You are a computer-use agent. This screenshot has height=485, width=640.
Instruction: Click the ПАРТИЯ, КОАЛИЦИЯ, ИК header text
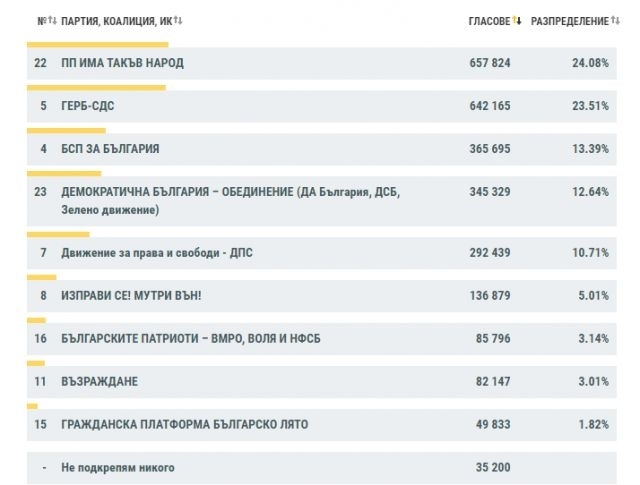pyautogui.click(x=115, y=21)
